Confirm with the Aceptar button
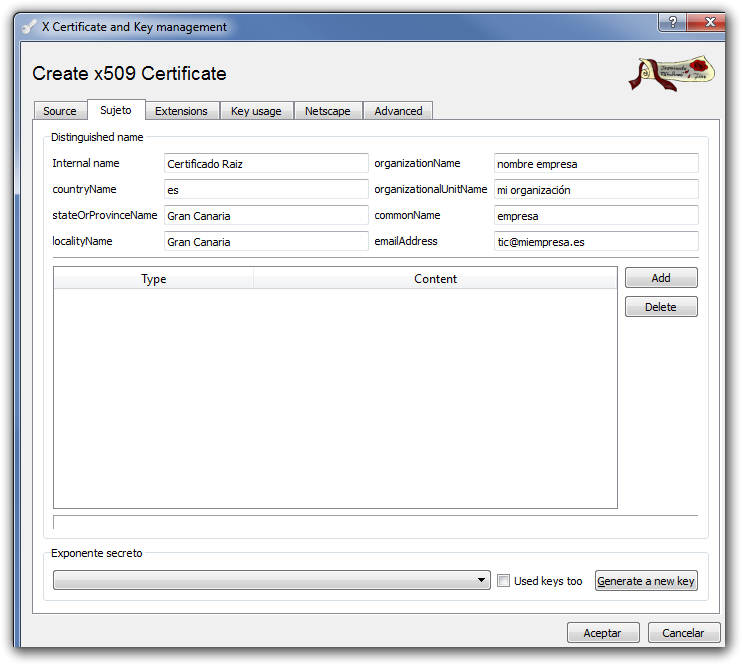Viewport: 742px width, 666px height. 603,633
